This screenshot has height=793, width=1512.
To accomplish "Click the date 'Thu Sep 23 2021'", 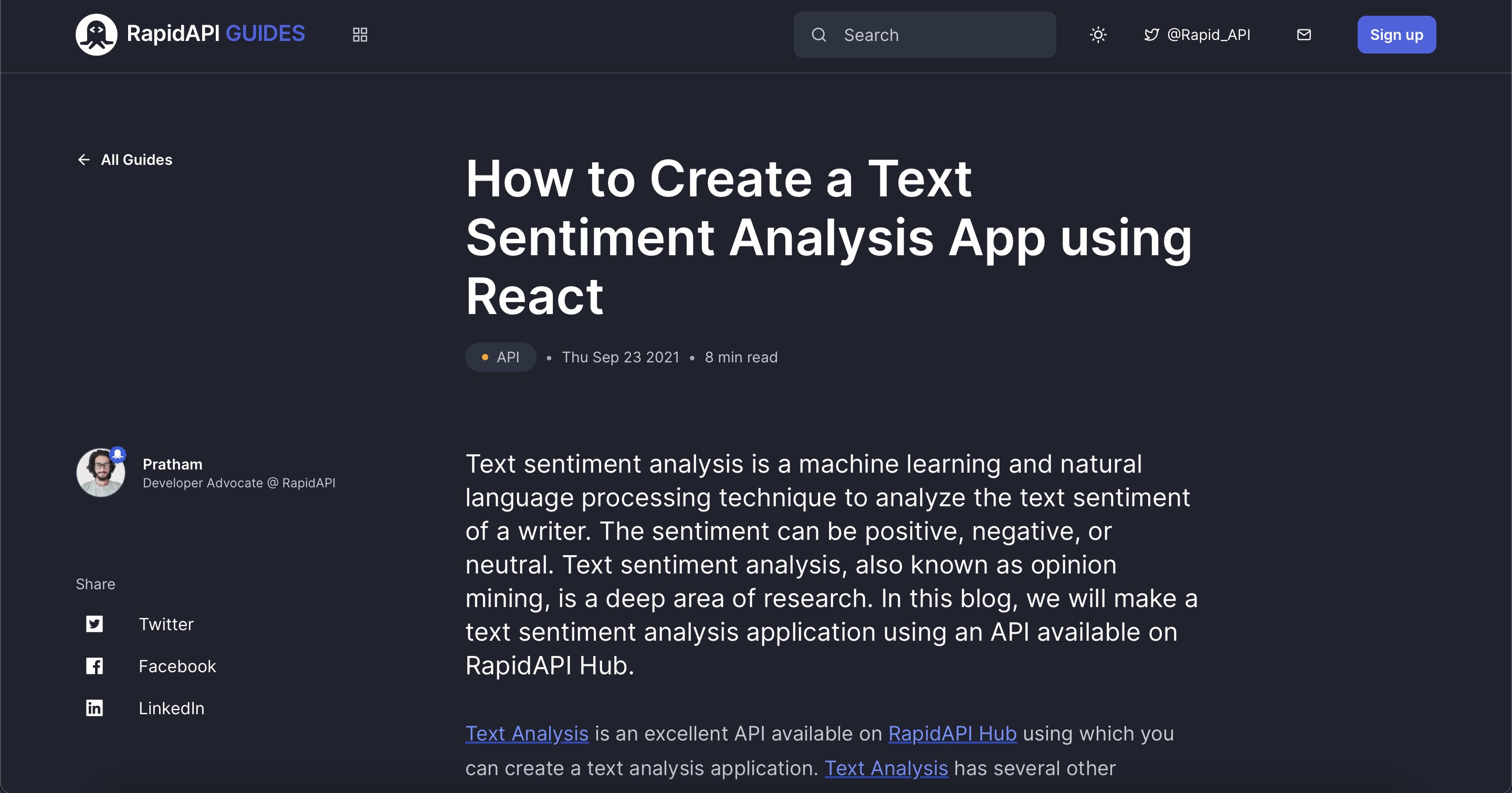I will click(x=621, y=357).
